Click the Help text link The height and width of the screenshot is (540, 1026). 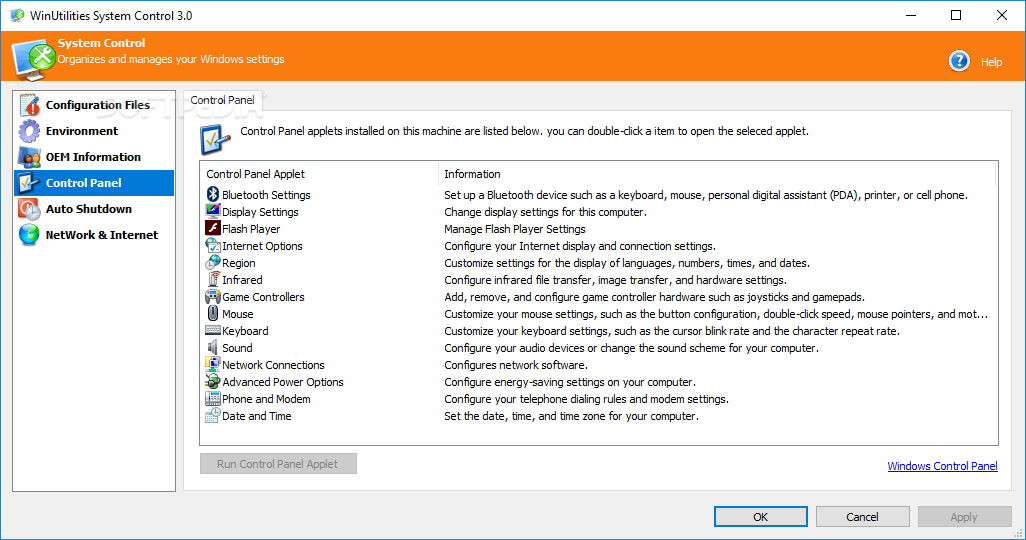pyautogui.click(x=991, y=62)
